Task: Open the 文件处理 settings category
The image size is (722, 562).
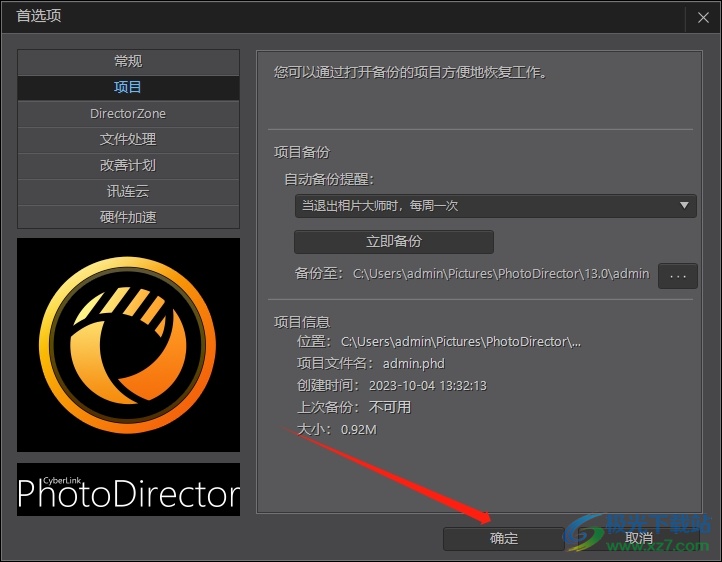Action: (x=128, y=139)
